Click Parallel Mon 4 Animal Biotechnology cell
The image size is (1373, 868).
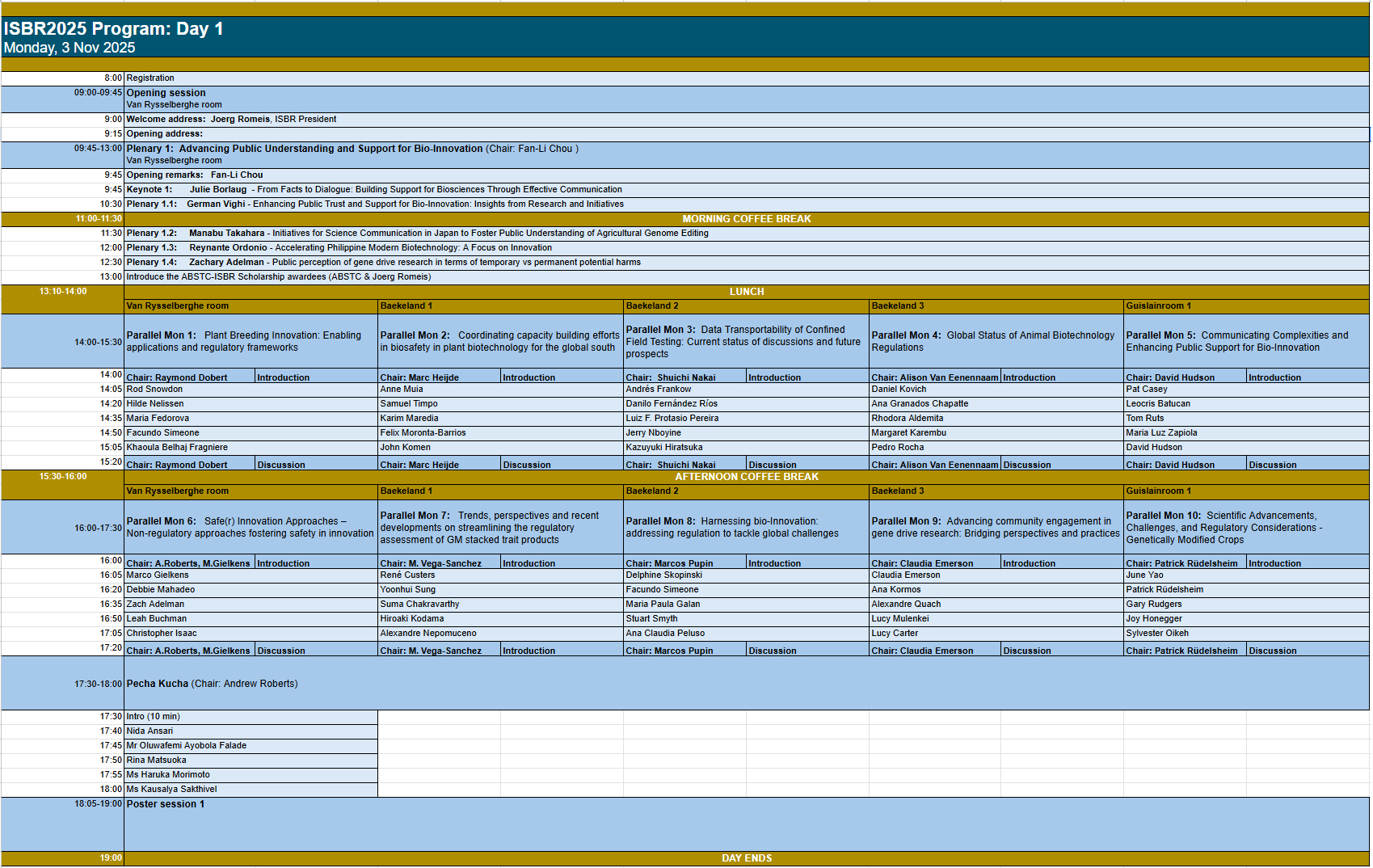995,342
